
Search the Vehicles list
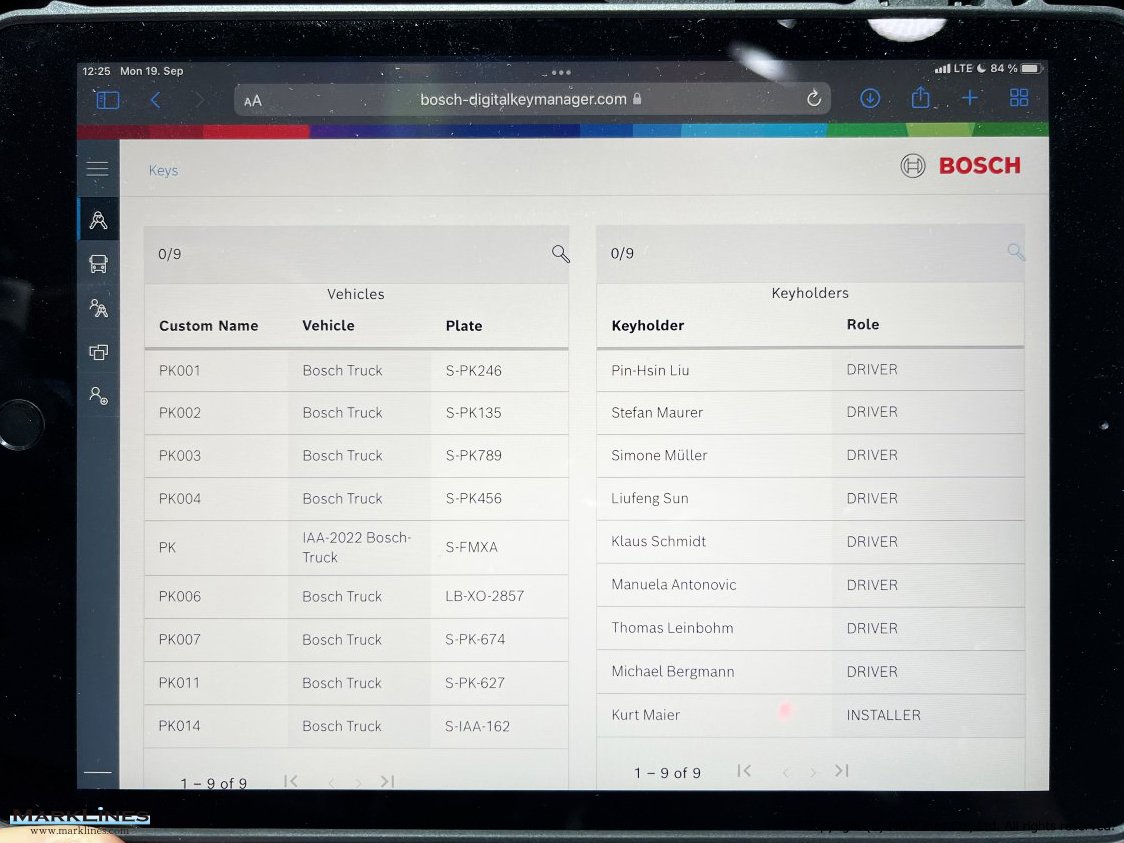click(x=561, y=254)
